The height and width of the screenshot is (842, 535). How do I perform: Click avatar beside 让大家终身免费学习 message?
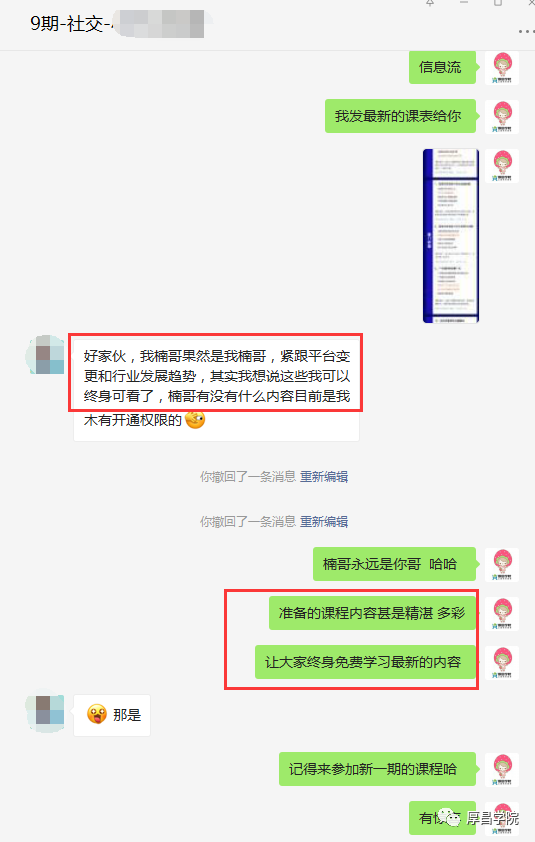[x=502, y=663]
